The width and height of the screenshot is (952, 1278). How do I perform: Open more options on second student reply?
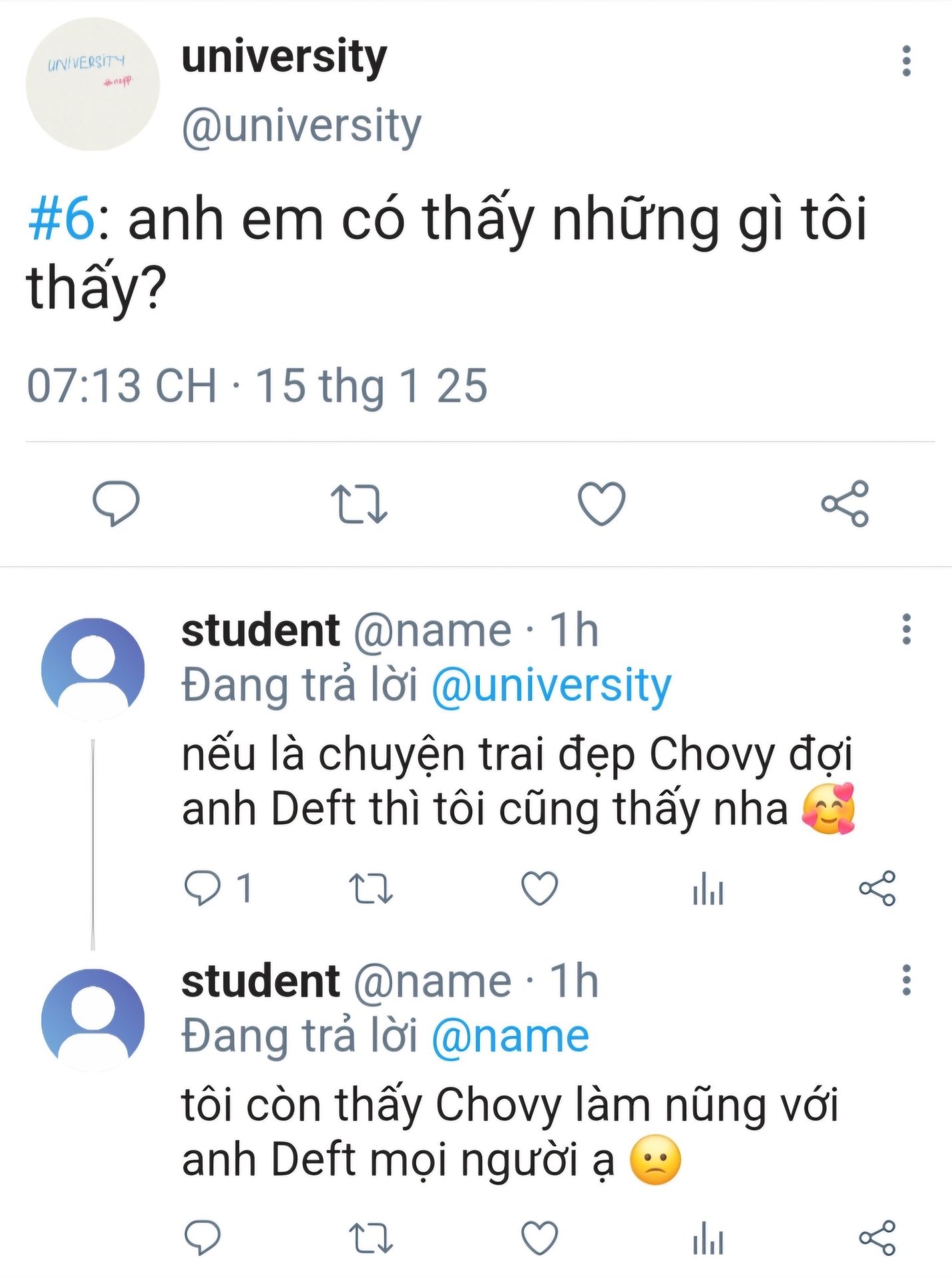[906, 980]
